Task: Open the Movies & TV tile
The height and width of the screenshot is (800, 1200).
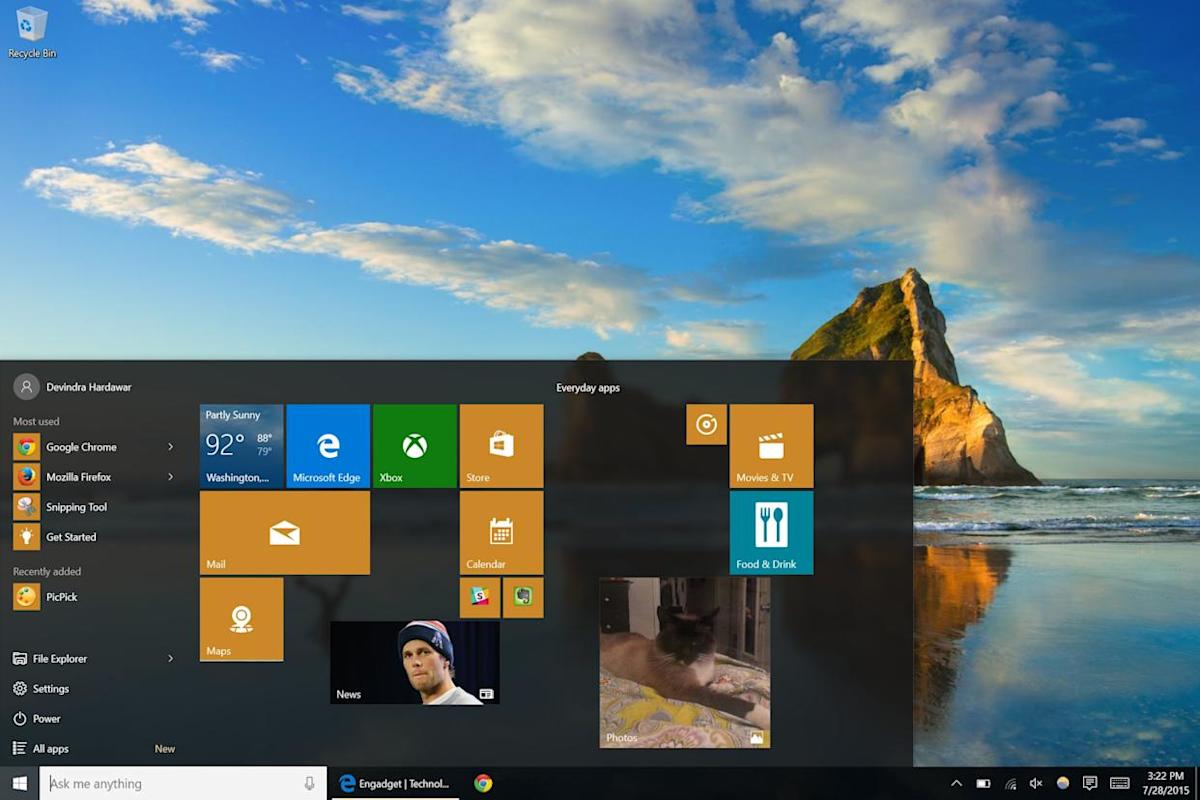Action: pos(770,445)
